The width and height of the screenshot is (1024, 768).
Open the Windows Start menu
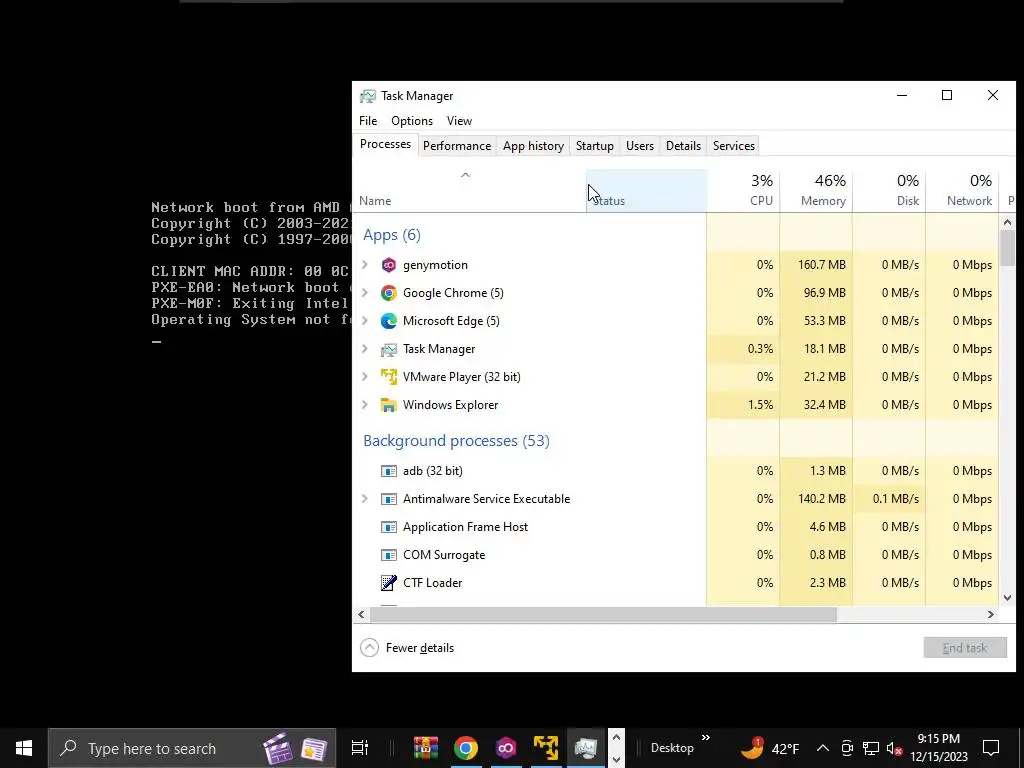(24, 748)
